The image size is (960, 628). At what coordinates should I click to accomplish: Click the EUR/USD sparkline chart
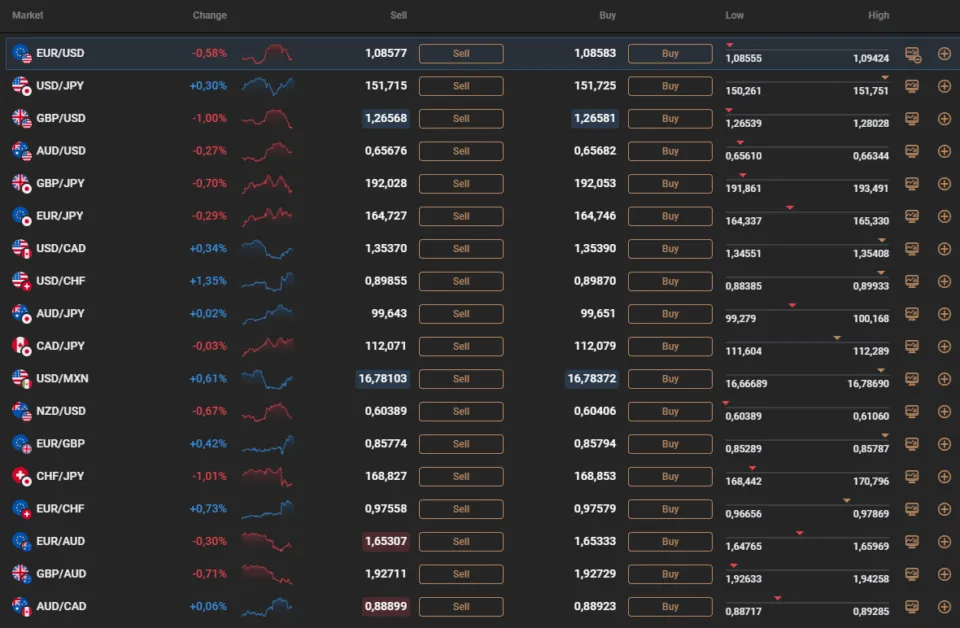267,53
